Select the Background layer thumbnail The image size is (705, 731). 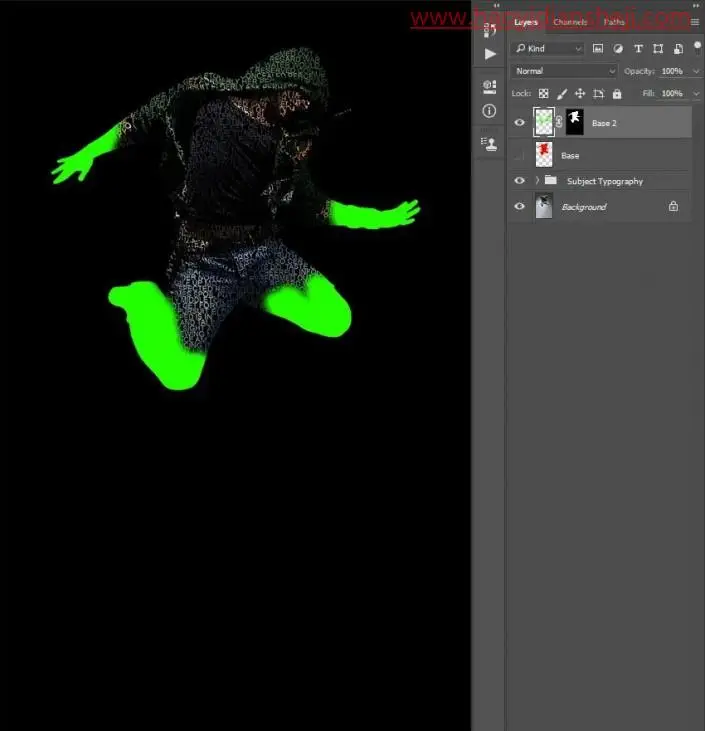[544, 206]
